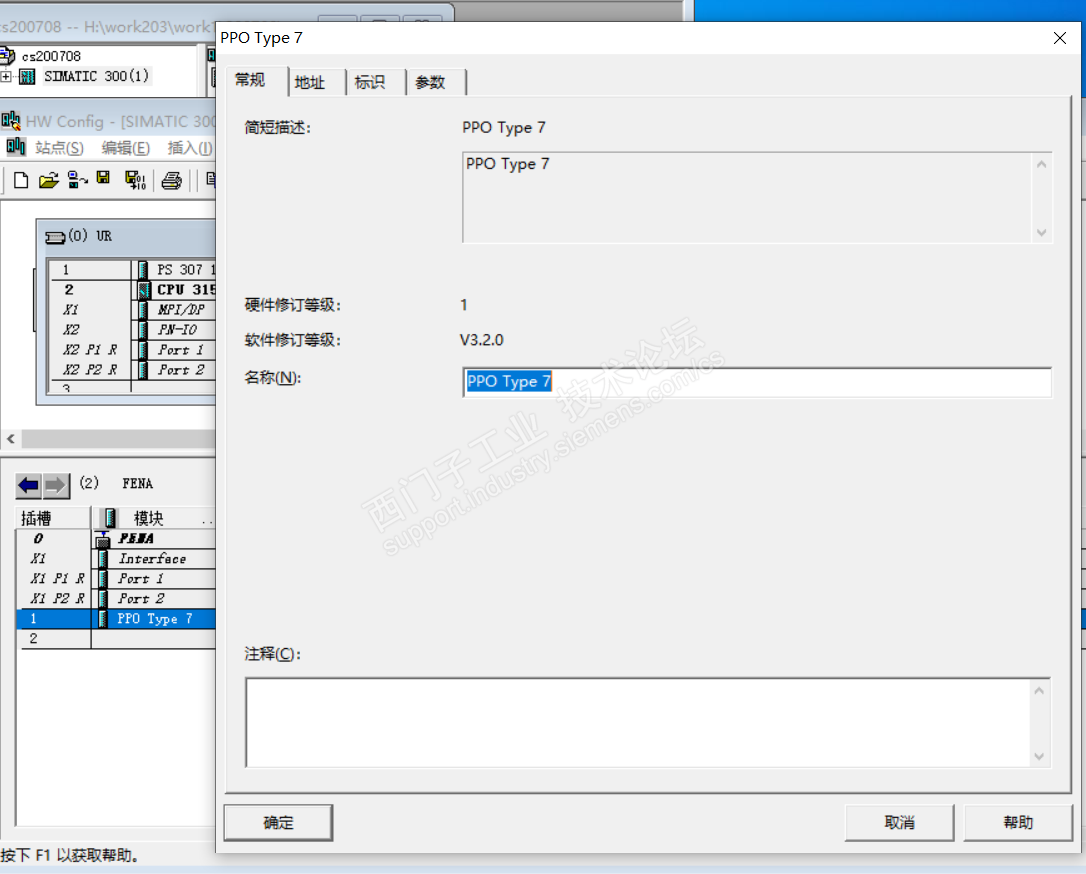Expand the SIMATIC 300(1) tree node
Image resolution: width=1086 pixels, height=874 pixels.
(x=6, y=76)
